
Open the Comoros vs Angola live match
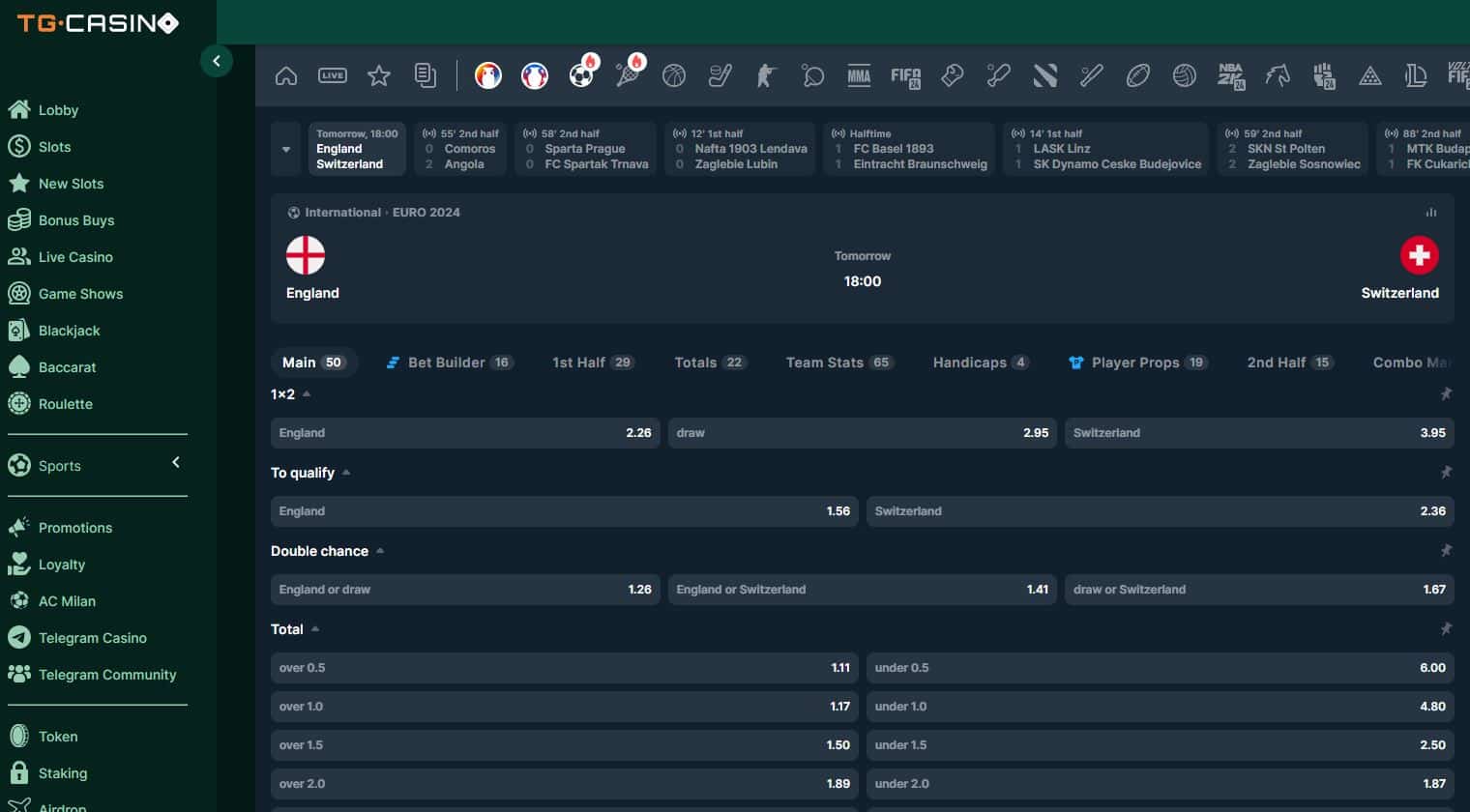click(460, 149)
